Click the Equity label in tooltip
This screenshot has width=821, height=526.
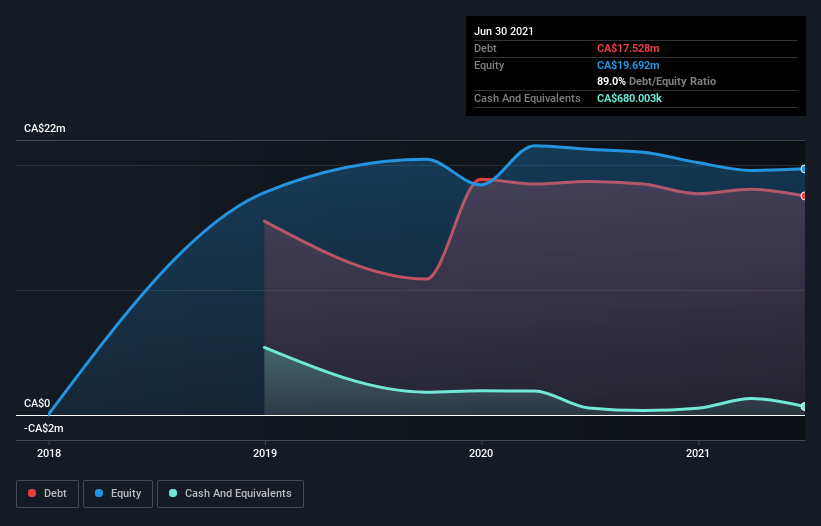pyautogui.click(x=489, y=65)
